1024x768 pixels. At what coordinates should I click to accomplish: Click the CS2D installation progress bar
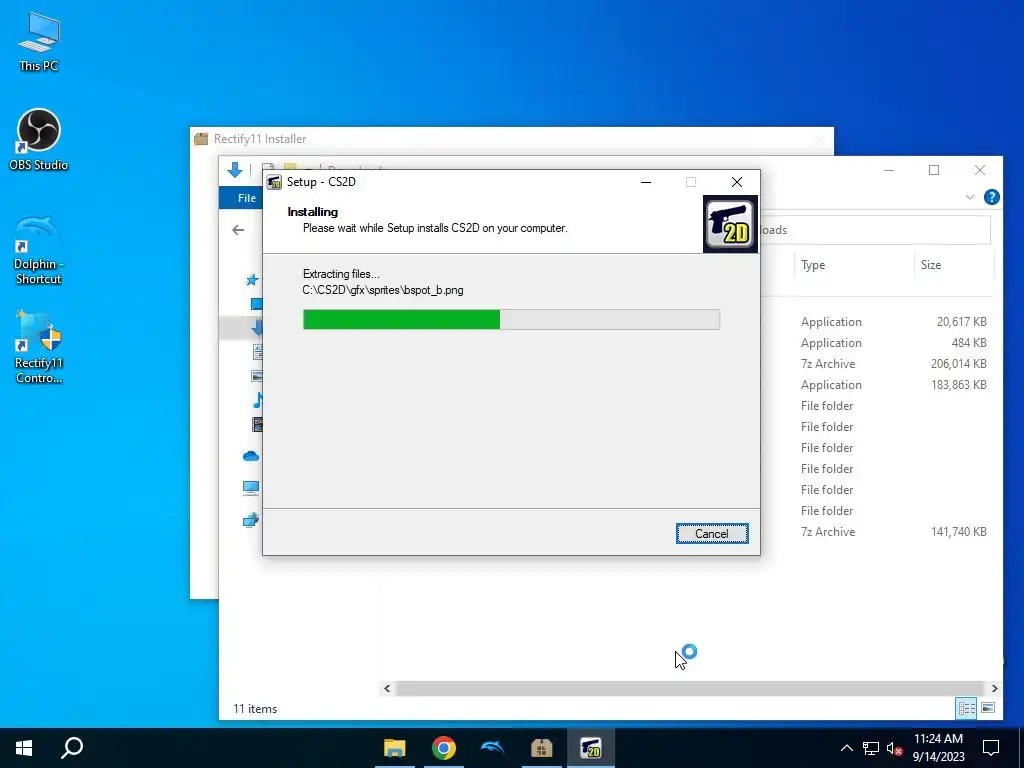pos(511,319)
